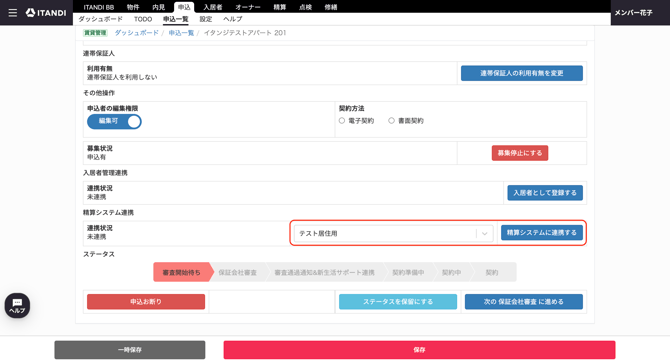Click 入居者として登録する button
670x362 pixels.
(545, 193)
